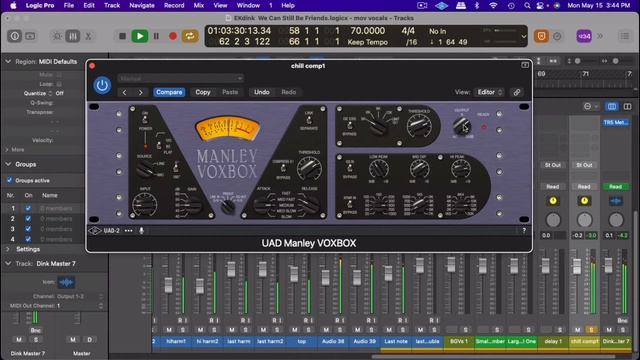Open the Inspector with the info icon

pyautogui.click(x=15, y=36)
